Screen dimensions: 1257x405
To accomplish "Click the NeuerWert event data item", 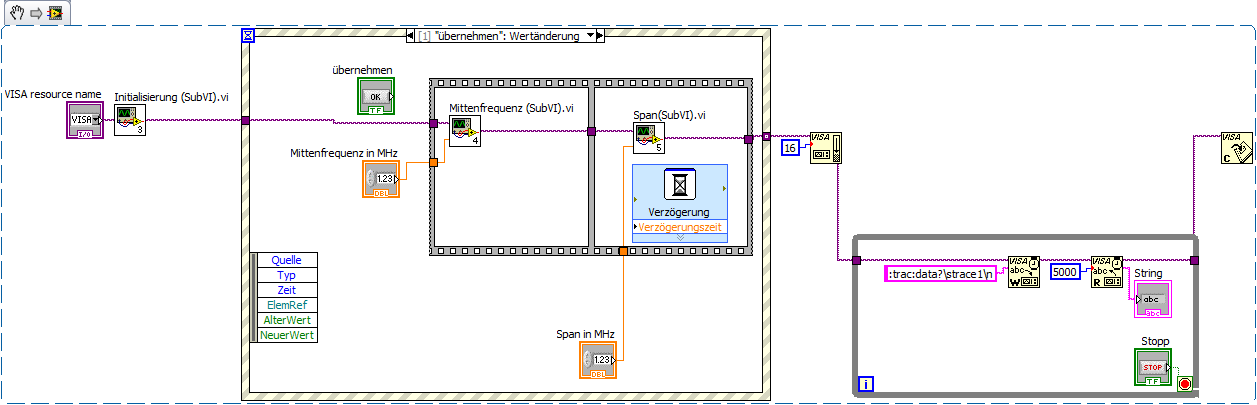I will coord(287,335).
